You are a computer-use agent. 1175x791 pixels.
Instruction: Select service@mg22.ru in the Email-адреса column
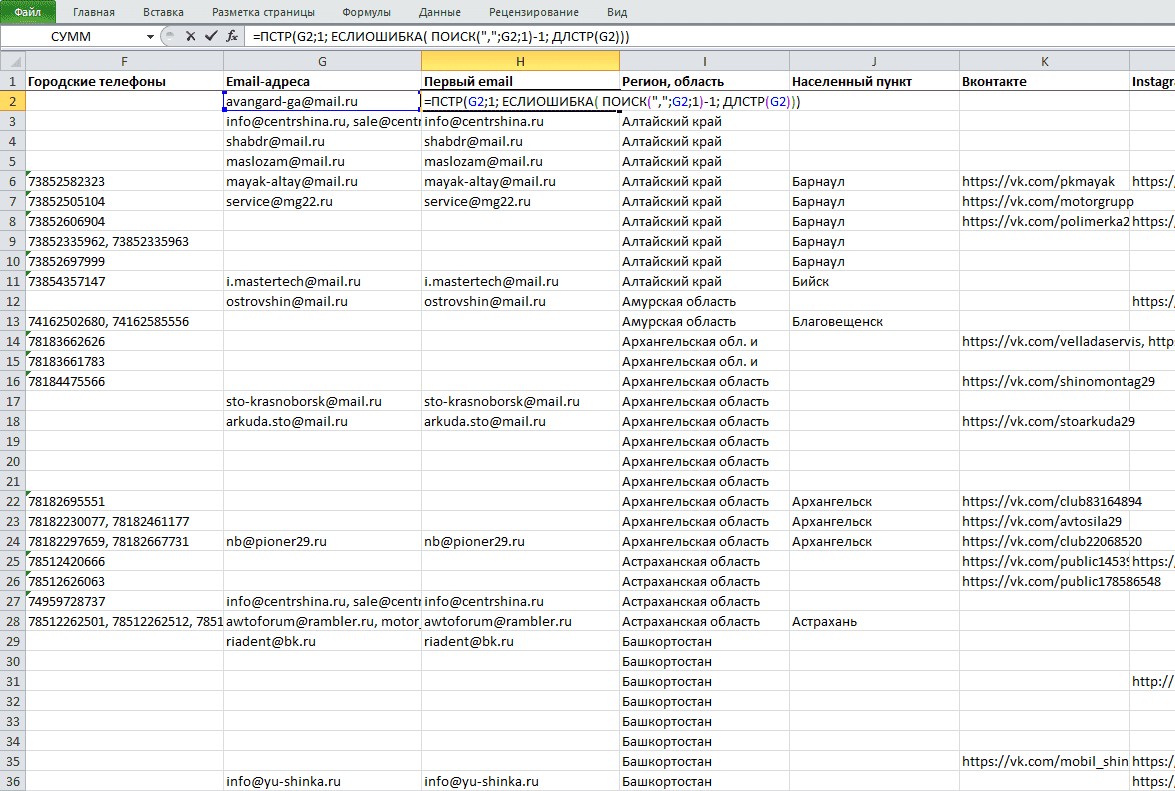pos(322,201)
